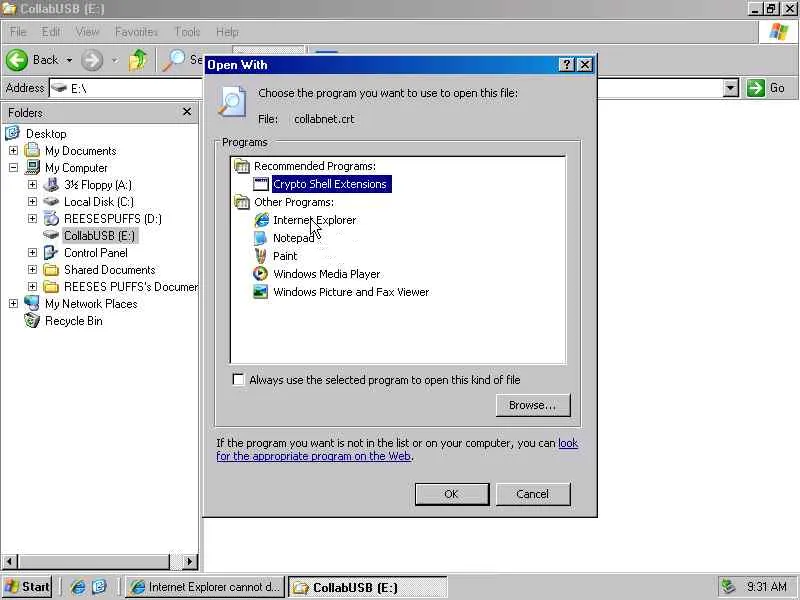Open the View menu in Explorer
The width and height of the screenshot is (800, 600).
tap(87, 32)
